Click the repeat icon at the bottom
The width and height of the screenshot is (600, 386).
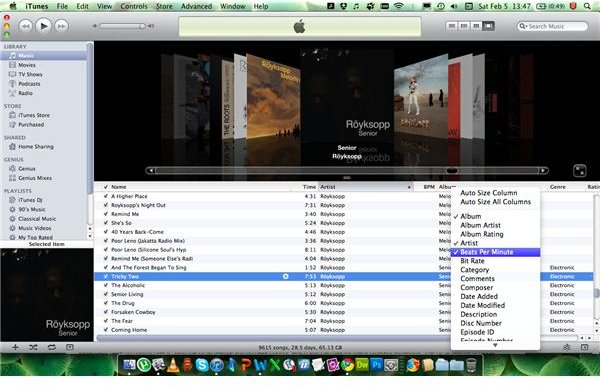[x=52, y=347]
